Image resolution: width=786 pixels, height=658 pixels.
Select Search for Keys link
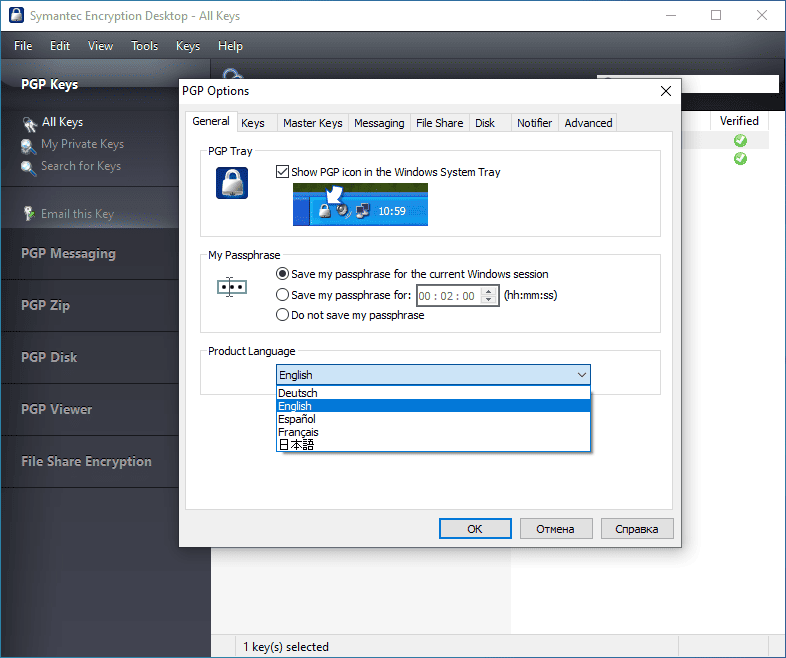click(x=81, y=166)
